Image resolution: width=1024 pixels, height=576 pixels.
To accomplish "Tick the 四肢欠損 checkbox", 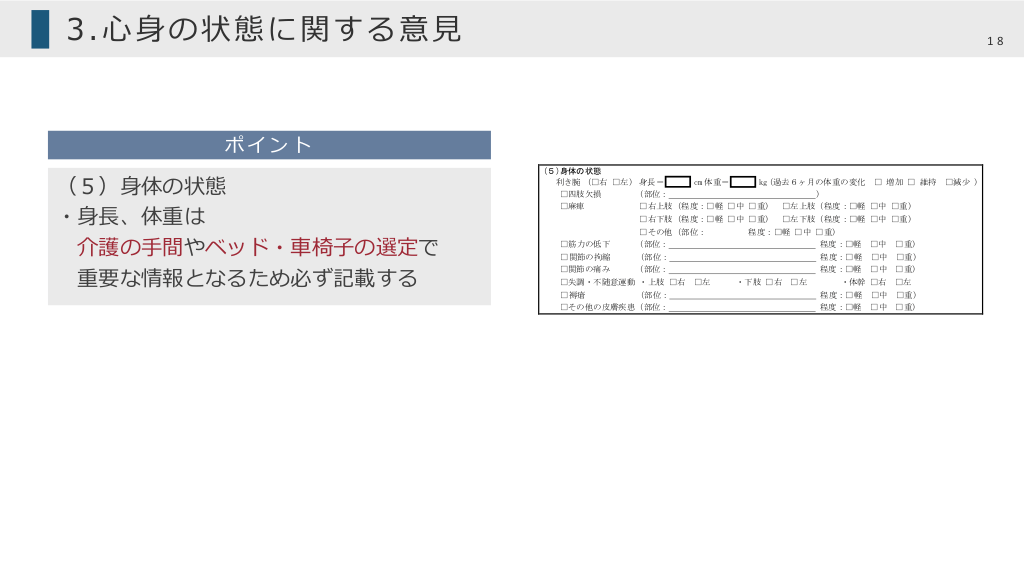I will [564, 194].
